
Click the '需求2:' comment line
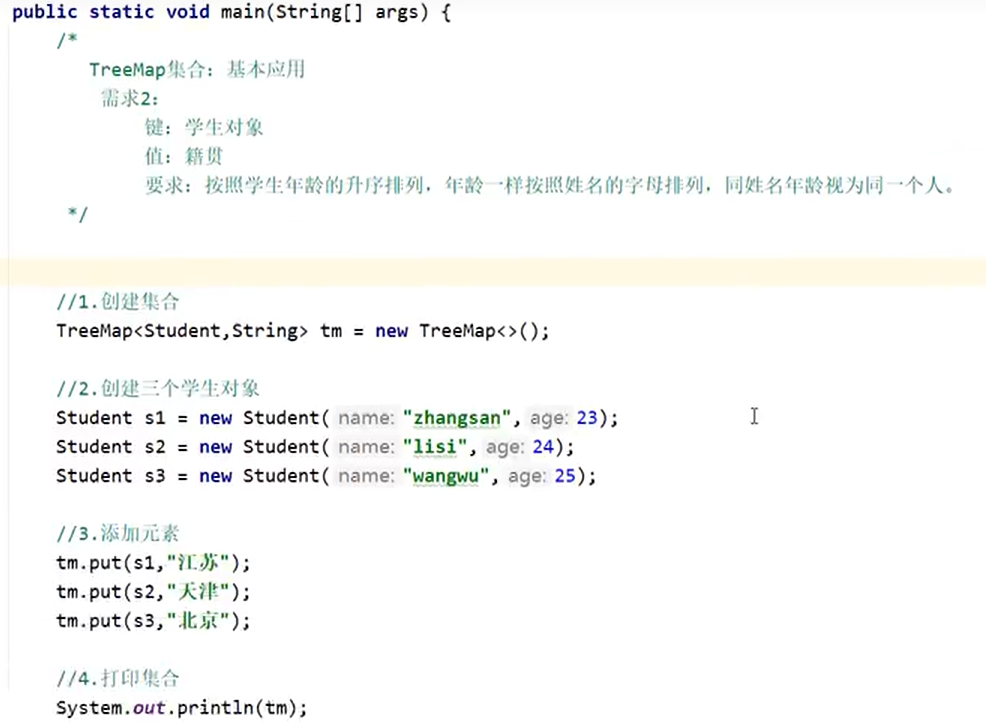(x=130, y=98)
